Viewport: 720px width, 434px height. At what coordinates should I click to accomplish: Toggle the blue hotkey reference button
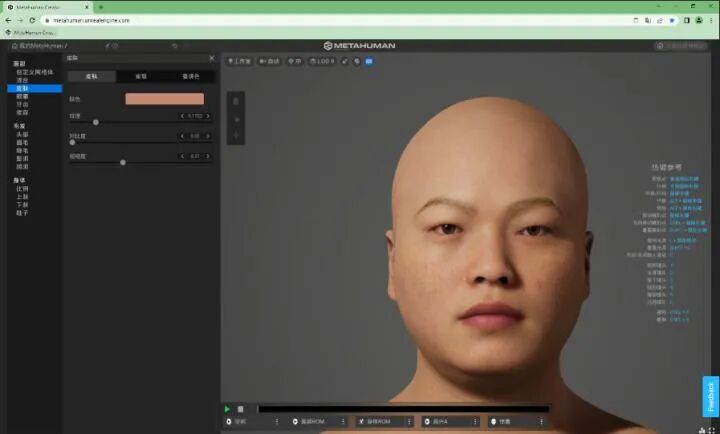coord(369,61)
